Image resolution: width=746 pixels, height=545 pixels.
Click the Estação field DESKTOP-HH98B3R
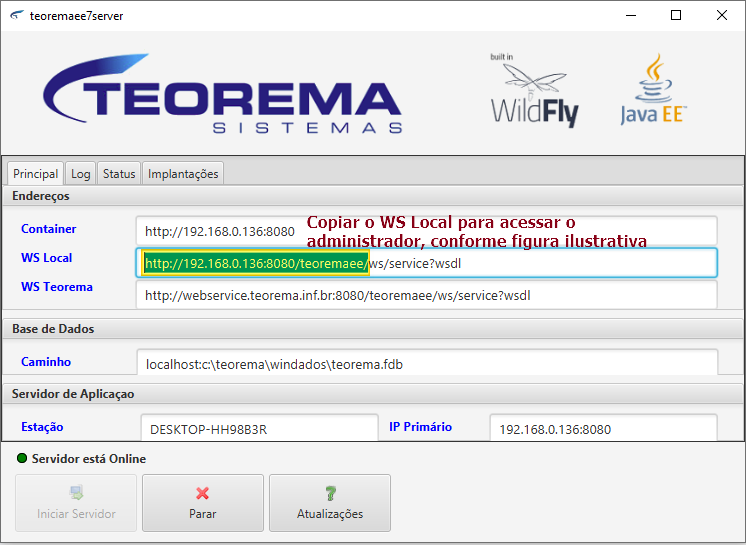click(x=259, y=428)
